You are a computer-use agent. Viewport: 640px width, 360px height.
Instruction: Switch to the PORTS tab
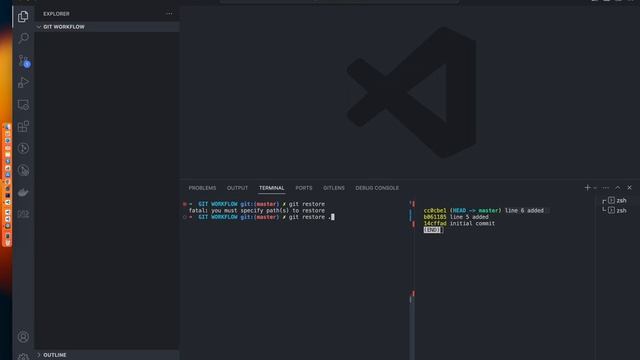pyautogui.click(x=304, y=188)
